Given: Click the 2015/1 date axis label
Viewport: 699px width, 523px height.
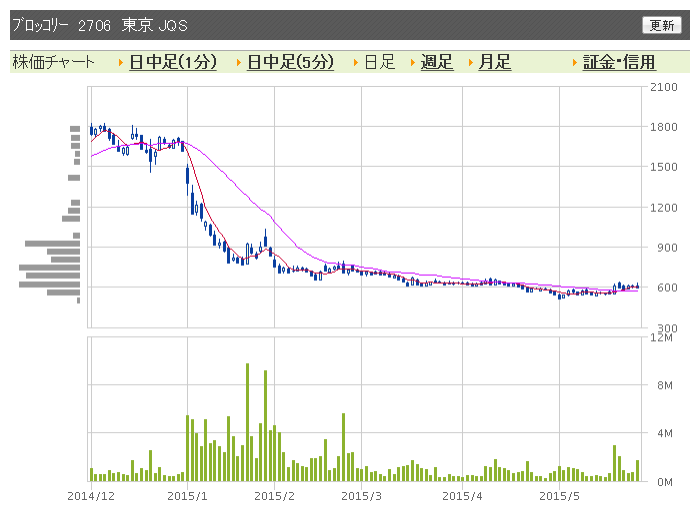Looking at the screenshot, I should pyautogui.click(x=187, y=496).
